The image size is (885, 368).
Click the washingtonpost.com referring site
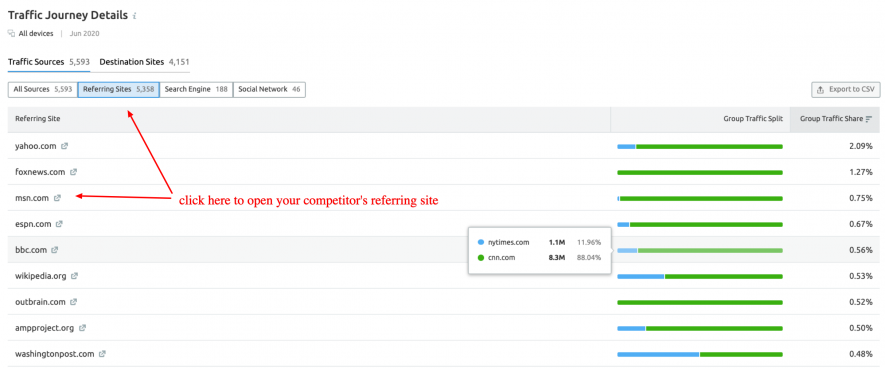click(x=55, y=354)
